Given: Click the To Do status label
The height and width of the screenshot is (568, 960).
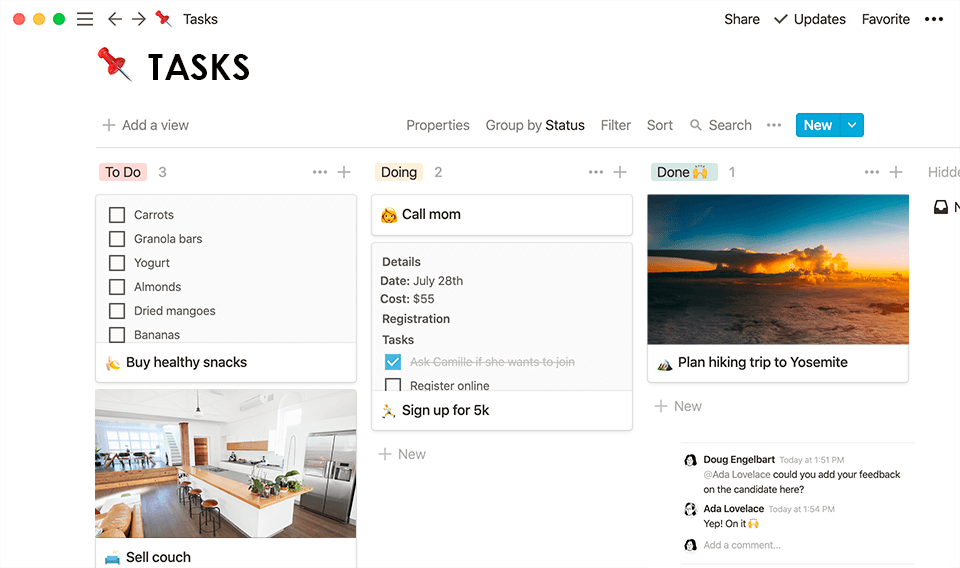Looking at the screenshot, I should point(123,172).
